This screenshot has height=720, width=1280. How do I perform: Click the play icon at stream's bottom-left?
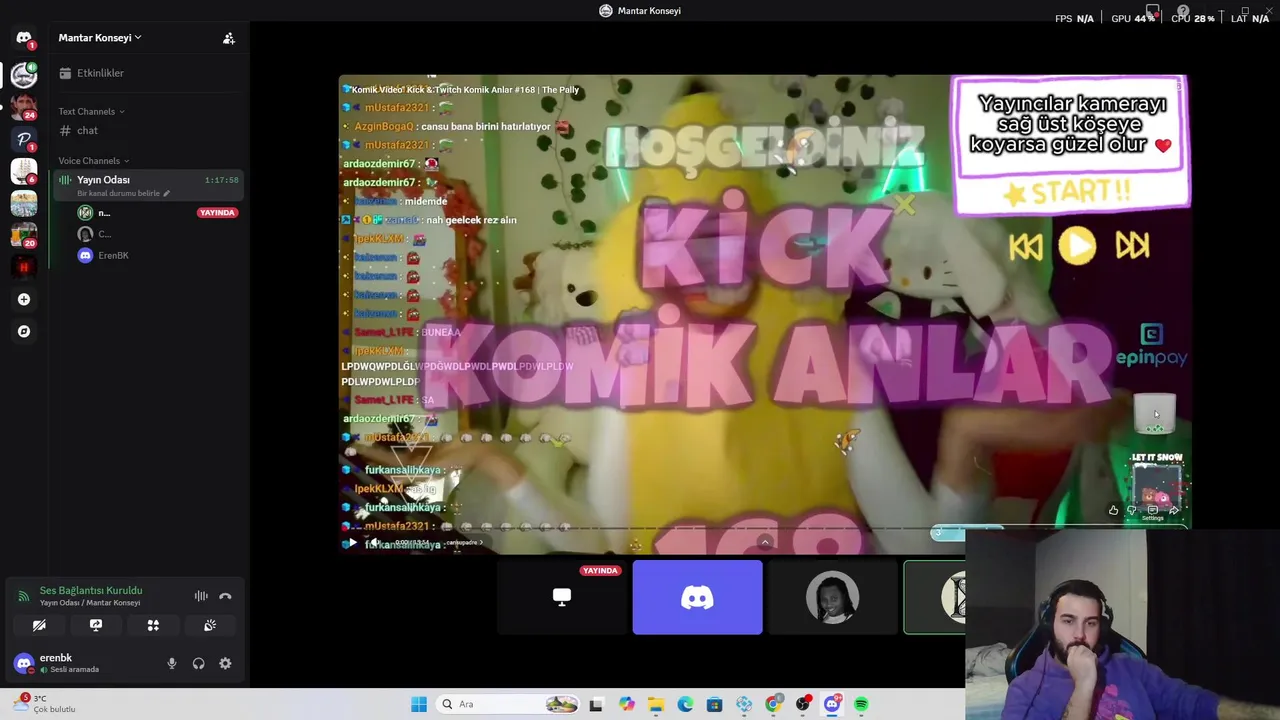pyautogui.click(x=351, y=543)
